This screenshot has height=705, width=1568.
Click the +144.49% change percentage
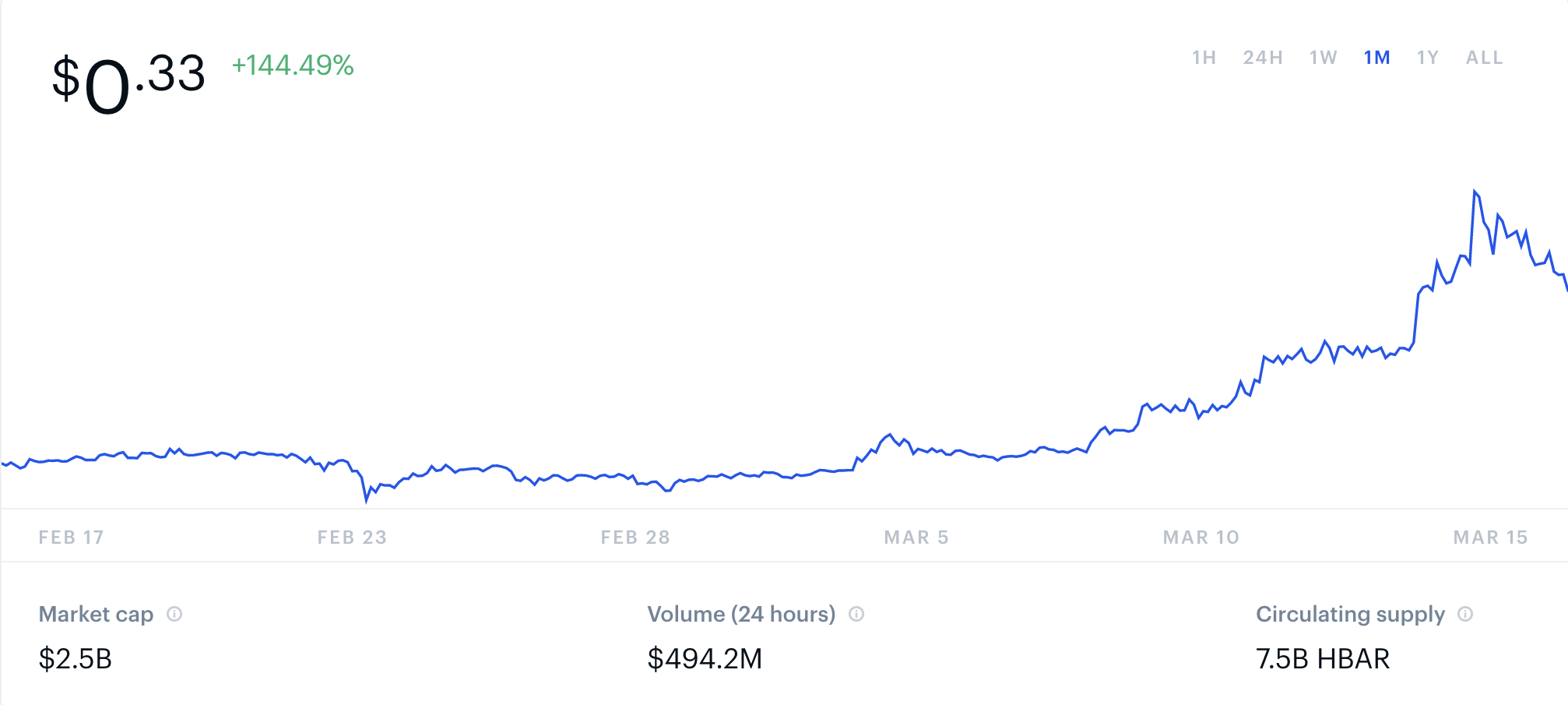293,65
